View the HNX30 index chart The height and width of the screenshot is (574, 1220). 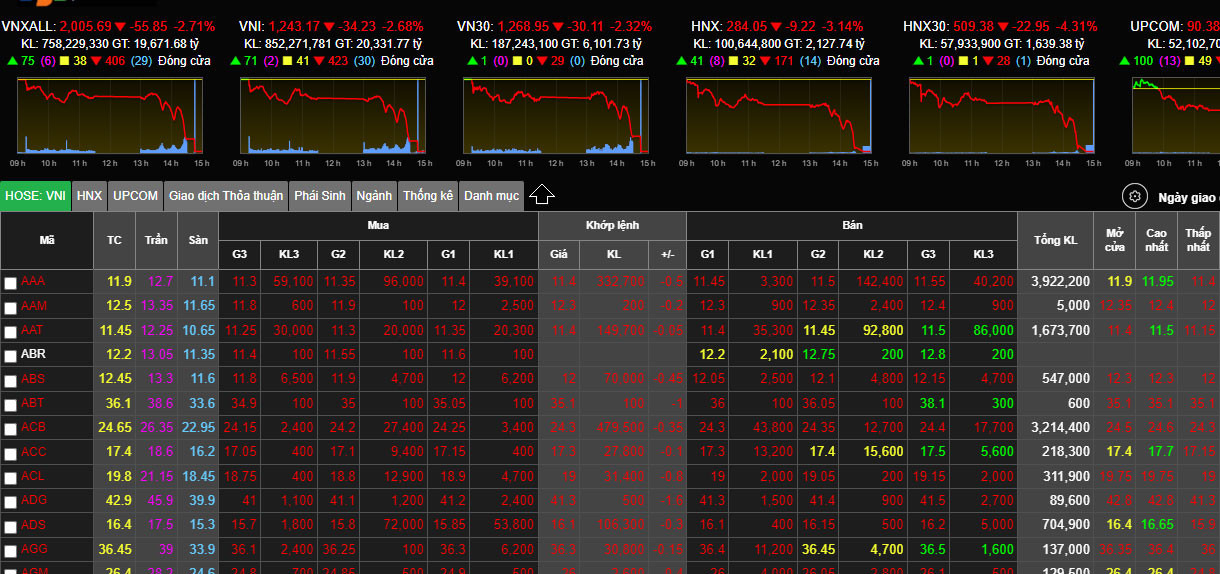click(x=1002, y=116)
